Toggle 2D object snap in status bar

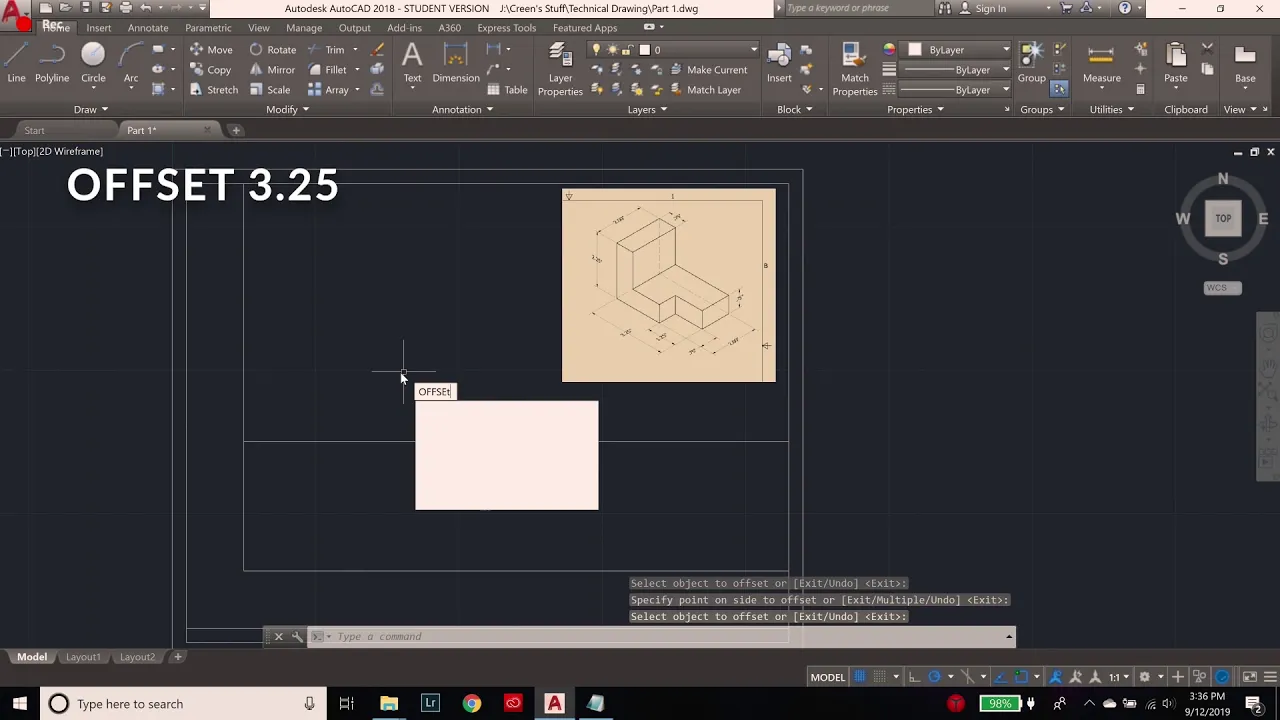tap(1021, 677)
